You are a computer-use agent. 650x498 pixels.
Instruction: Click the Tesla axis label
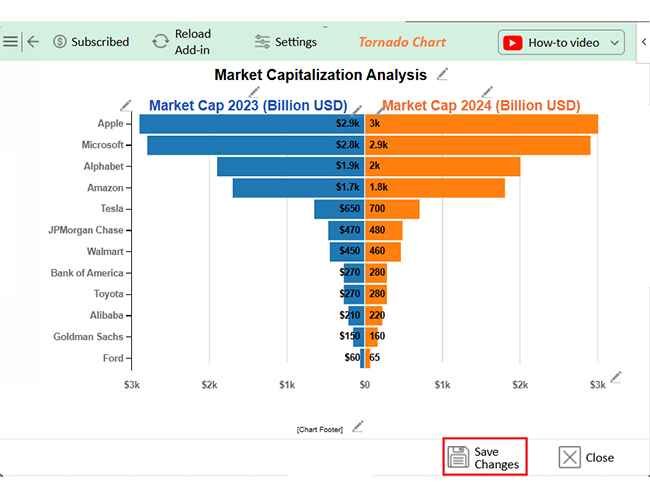pos(112,209)
